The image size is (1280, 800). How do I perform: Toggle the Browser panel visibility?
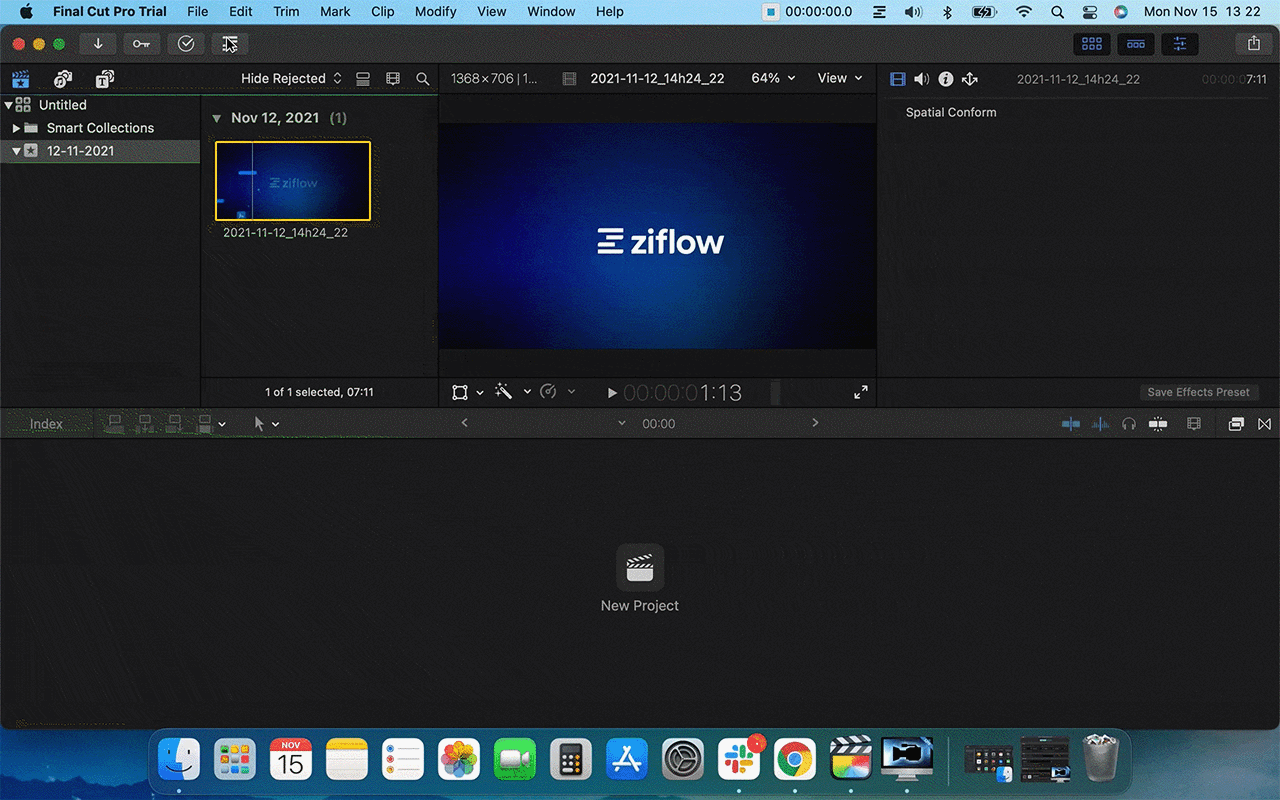(1092, 44)
